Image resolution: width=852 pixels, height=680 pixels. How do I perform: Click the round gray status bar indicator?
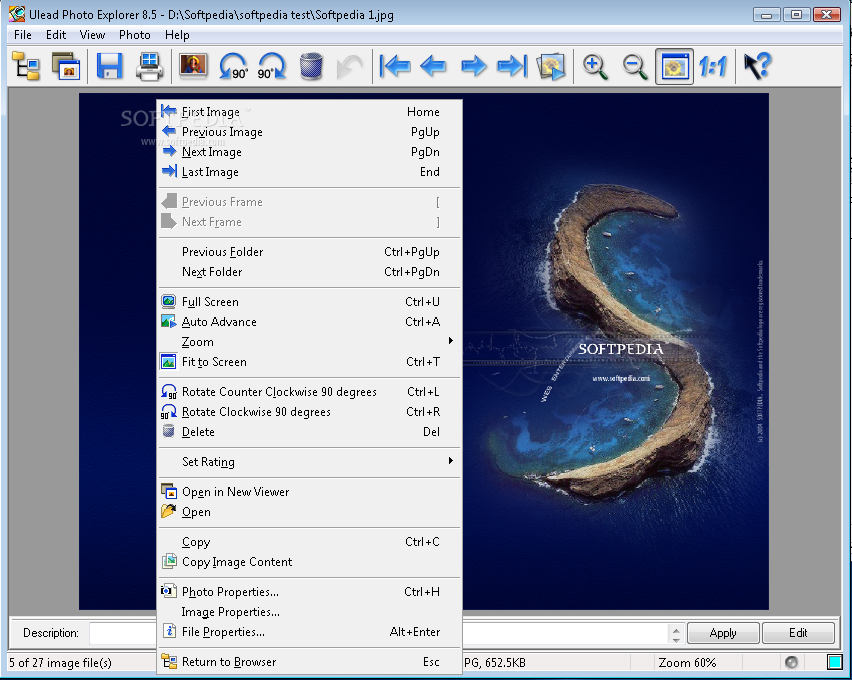792,663
